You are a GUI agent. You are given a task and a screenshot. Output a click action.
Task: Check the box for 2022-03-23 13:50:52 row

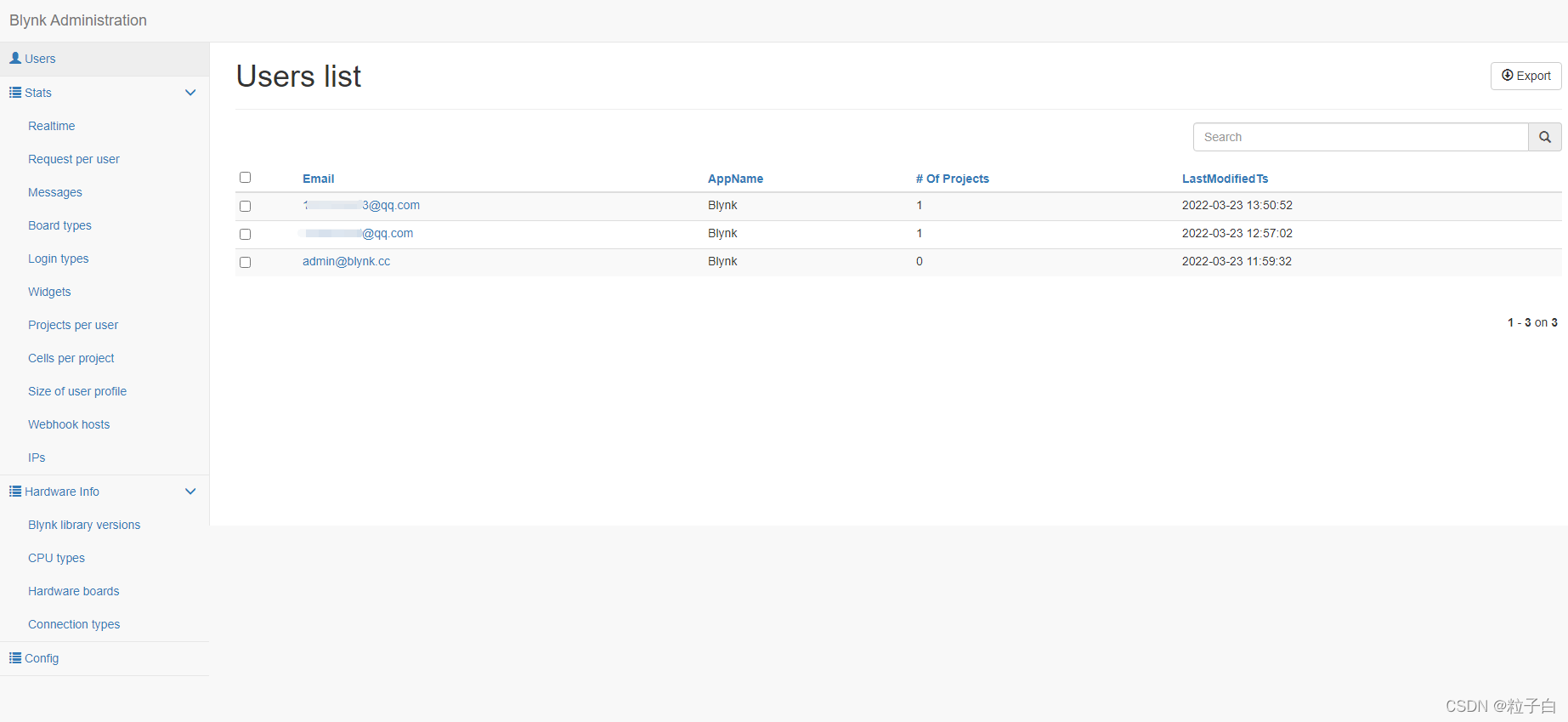coord(245,206)
